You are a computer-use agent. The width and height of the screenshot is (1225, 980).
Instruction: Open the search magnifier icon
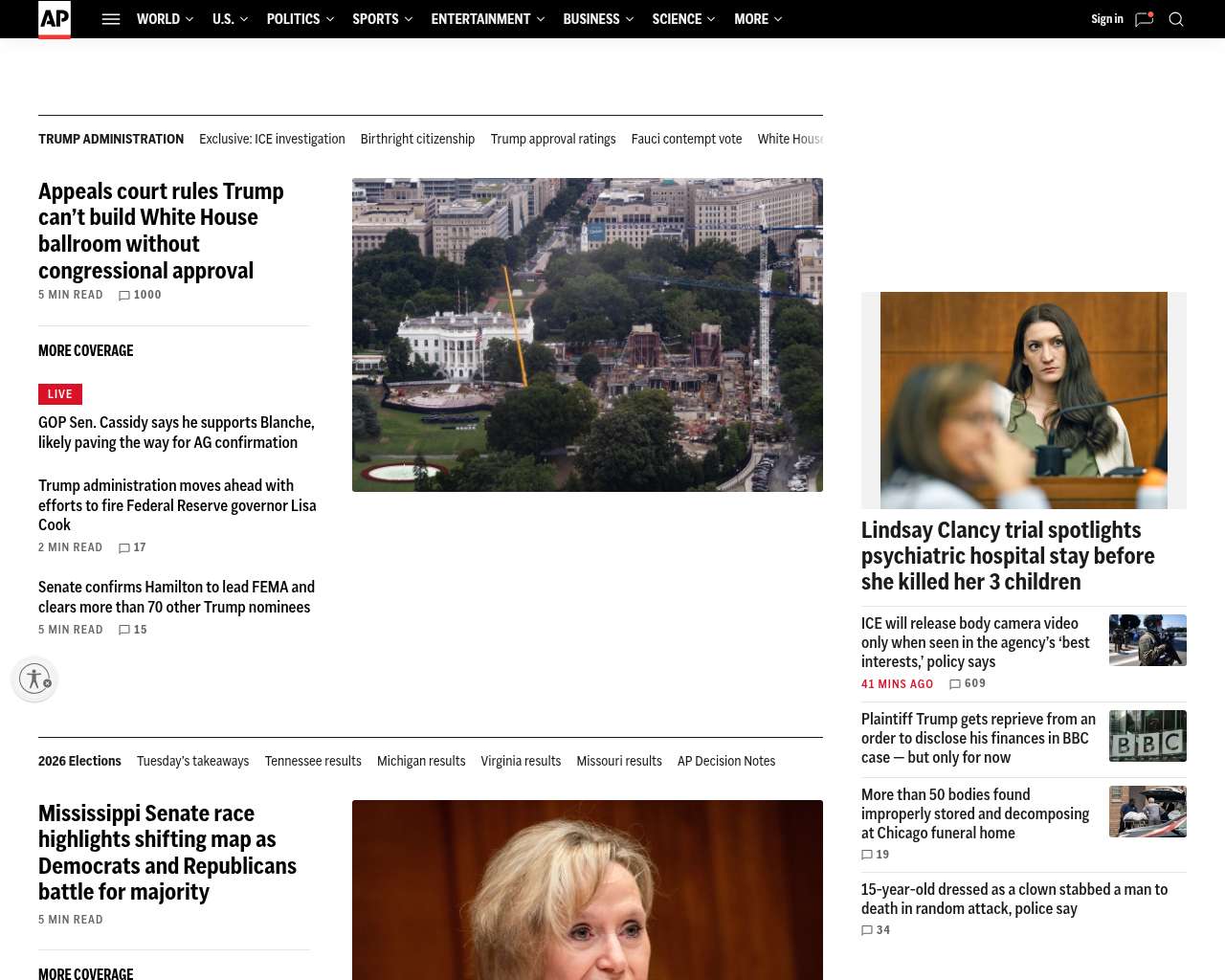(1176, 19)
